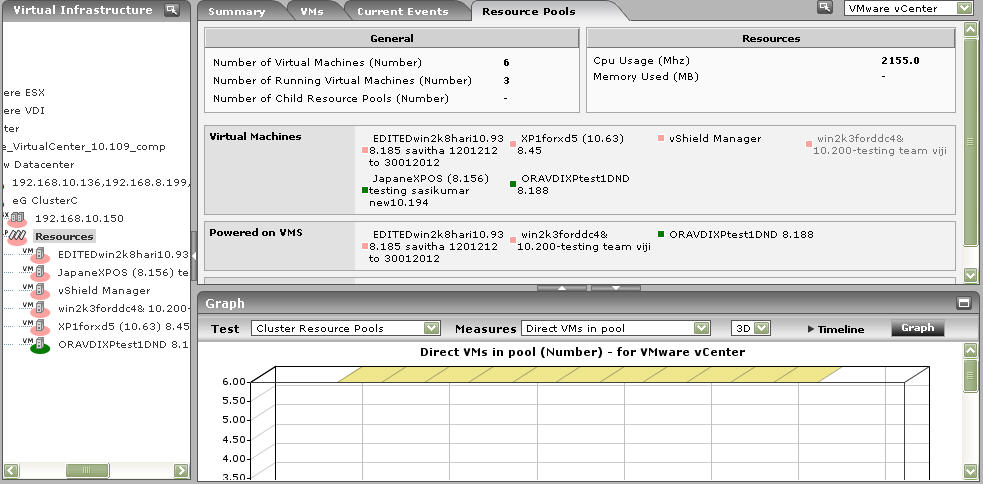Select the Resource Pools tab
This screenshot has width=983, height=484.
pyautogui.click(x=528, y=11)
